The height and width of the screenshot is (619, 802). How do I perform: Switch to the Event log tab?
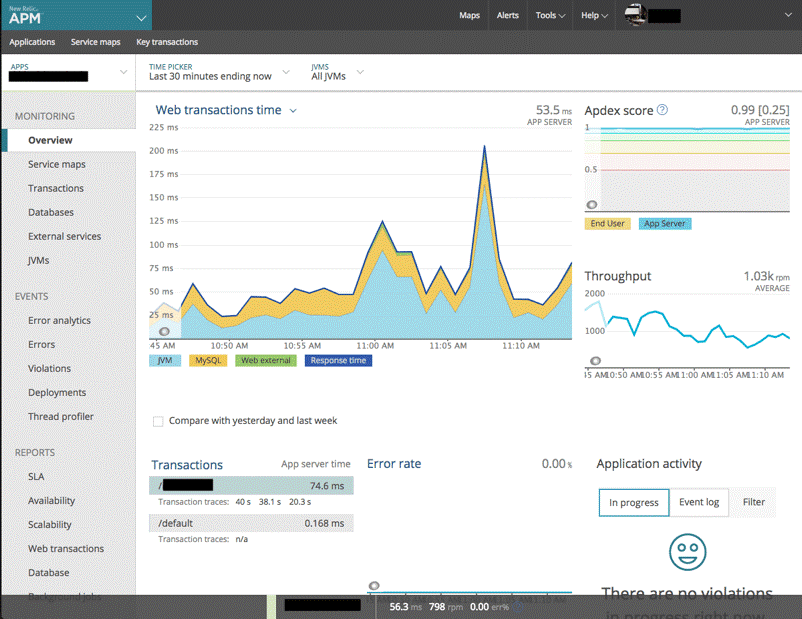698,502
